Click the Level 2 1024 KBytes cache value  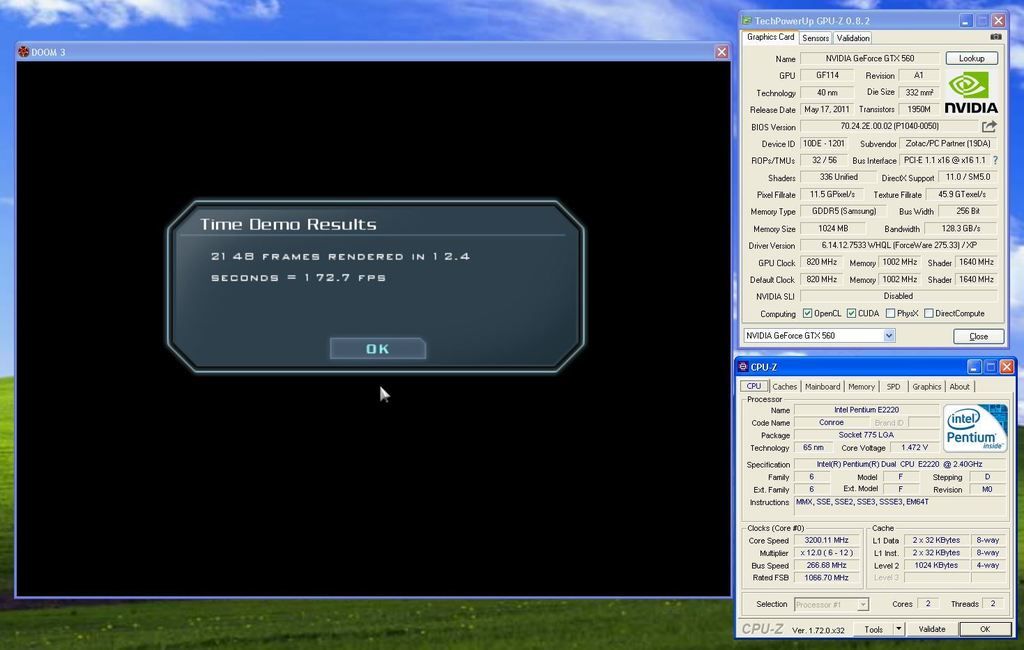click(936, 565)
